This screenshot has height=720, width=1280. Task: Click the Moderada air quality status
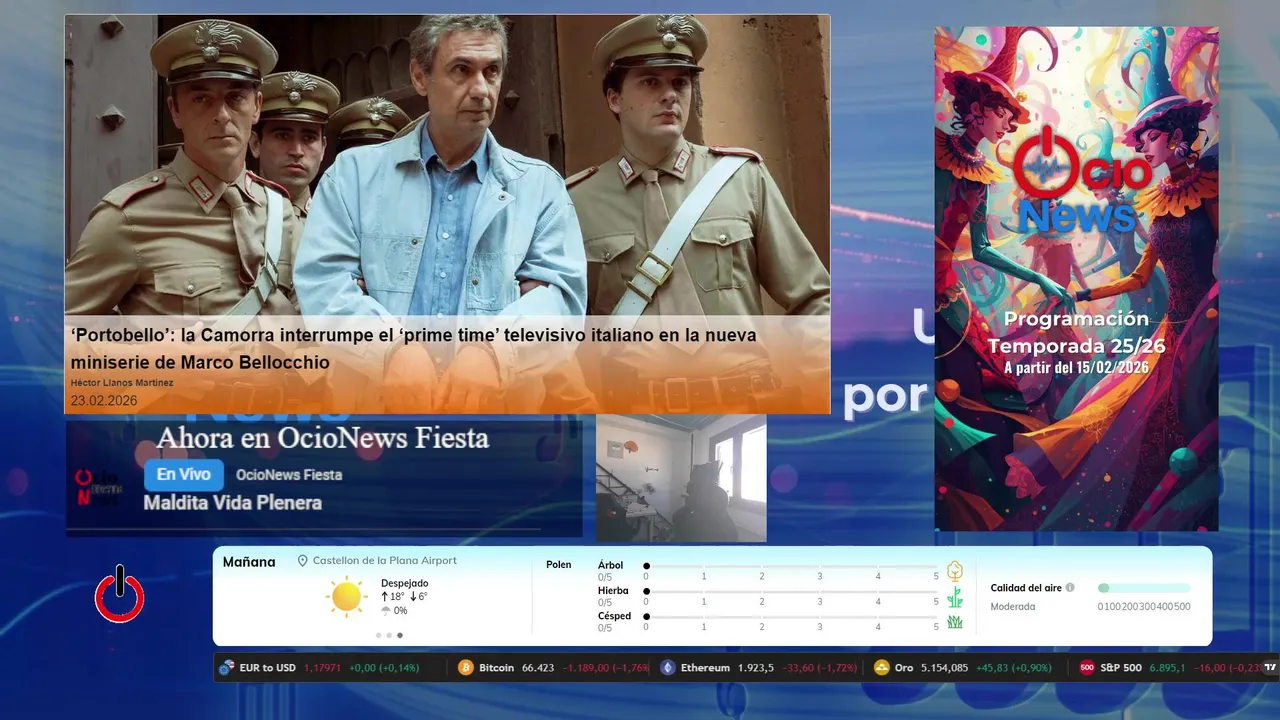click(1013, 607)
